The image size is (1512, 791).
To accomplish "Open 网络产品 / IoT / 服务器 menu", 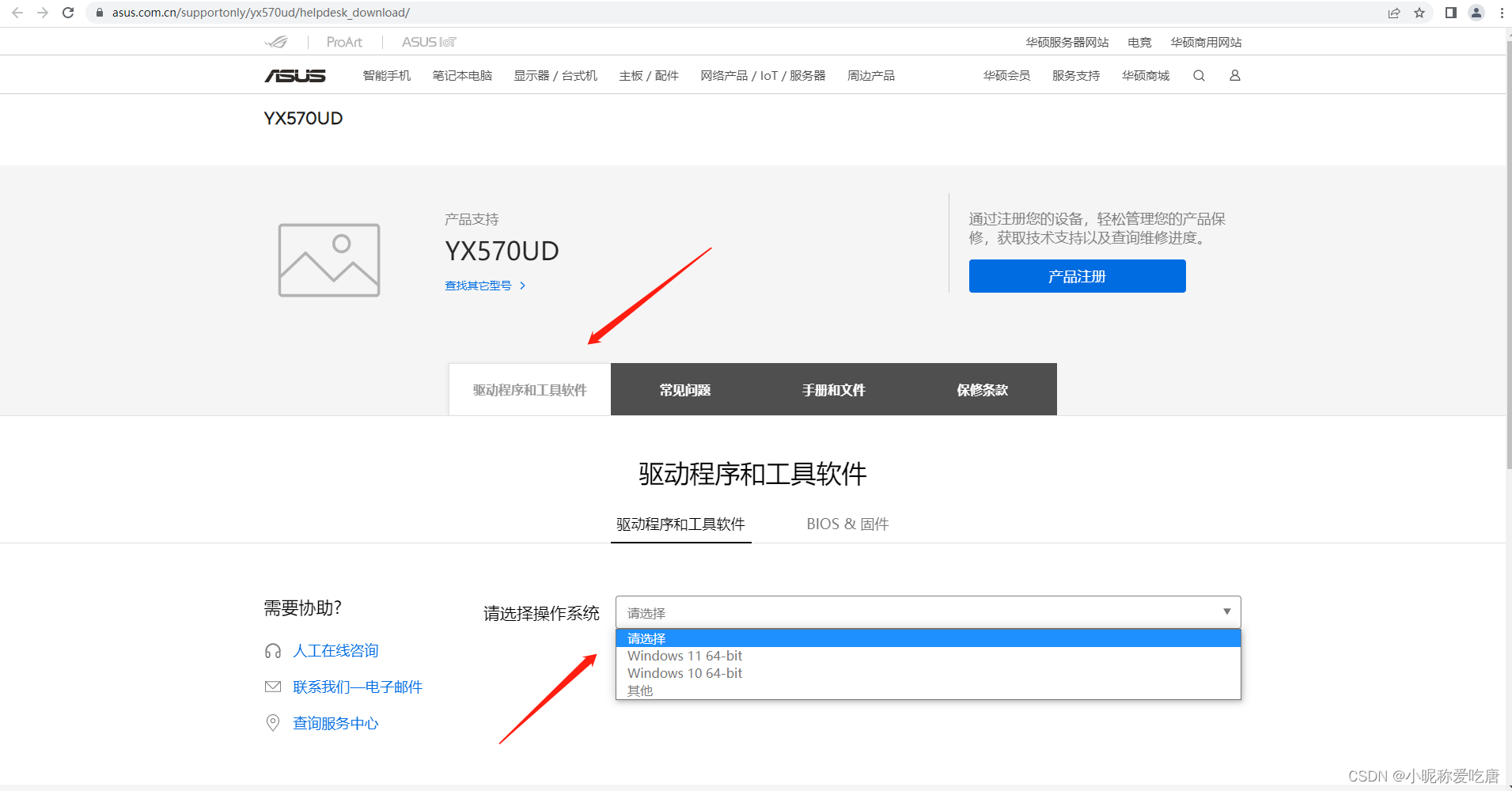I will [x=763, y=75].
